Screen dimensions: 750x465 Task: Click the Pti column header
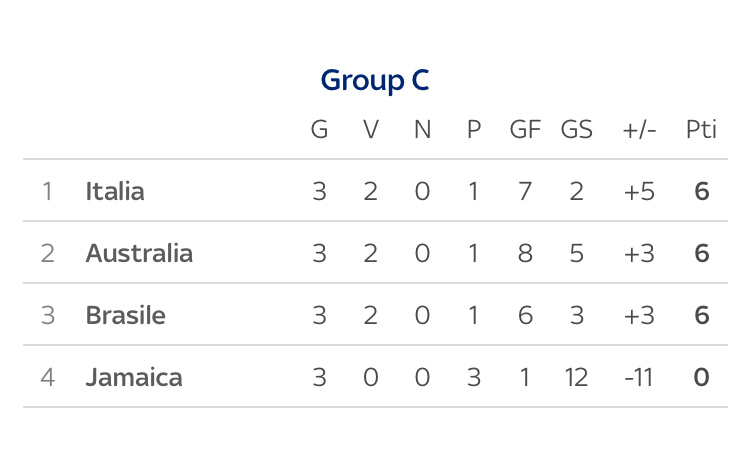[x=701, y=129]
